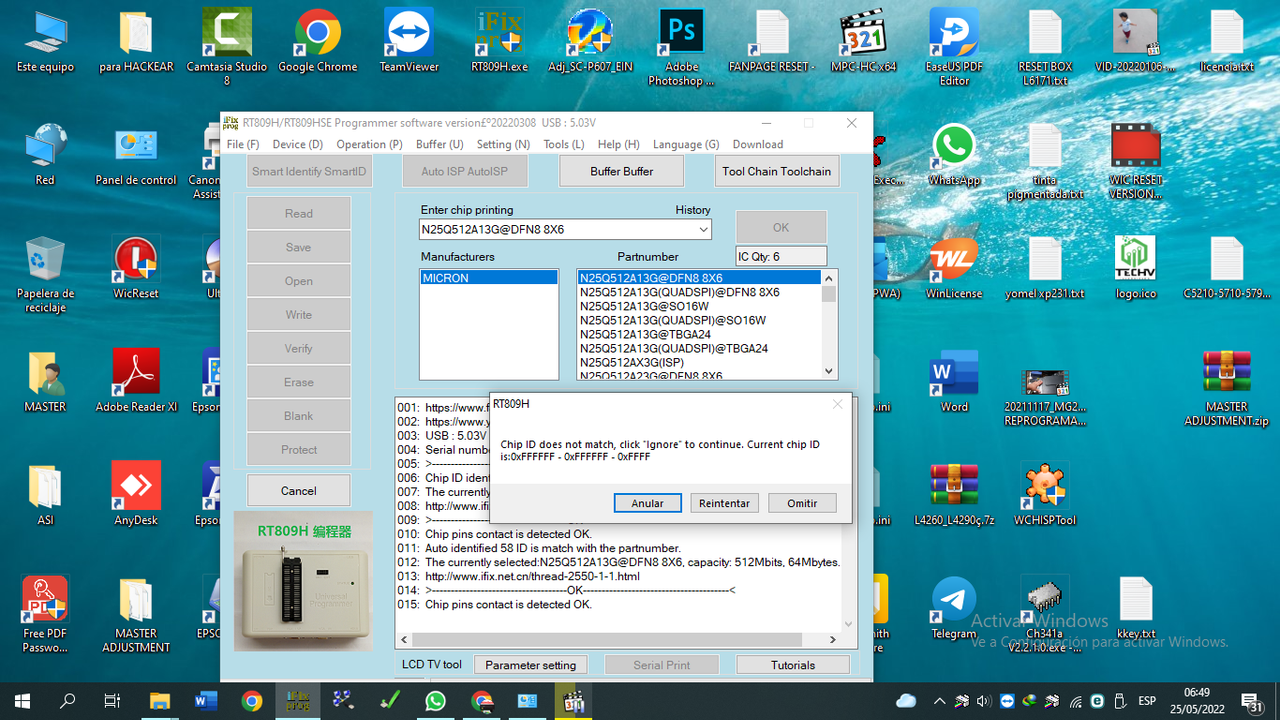This screenshot has height=720, width=1280.
Task: Select the L4260_L4290ç.7z archive icon
Action: pos(954,493)
